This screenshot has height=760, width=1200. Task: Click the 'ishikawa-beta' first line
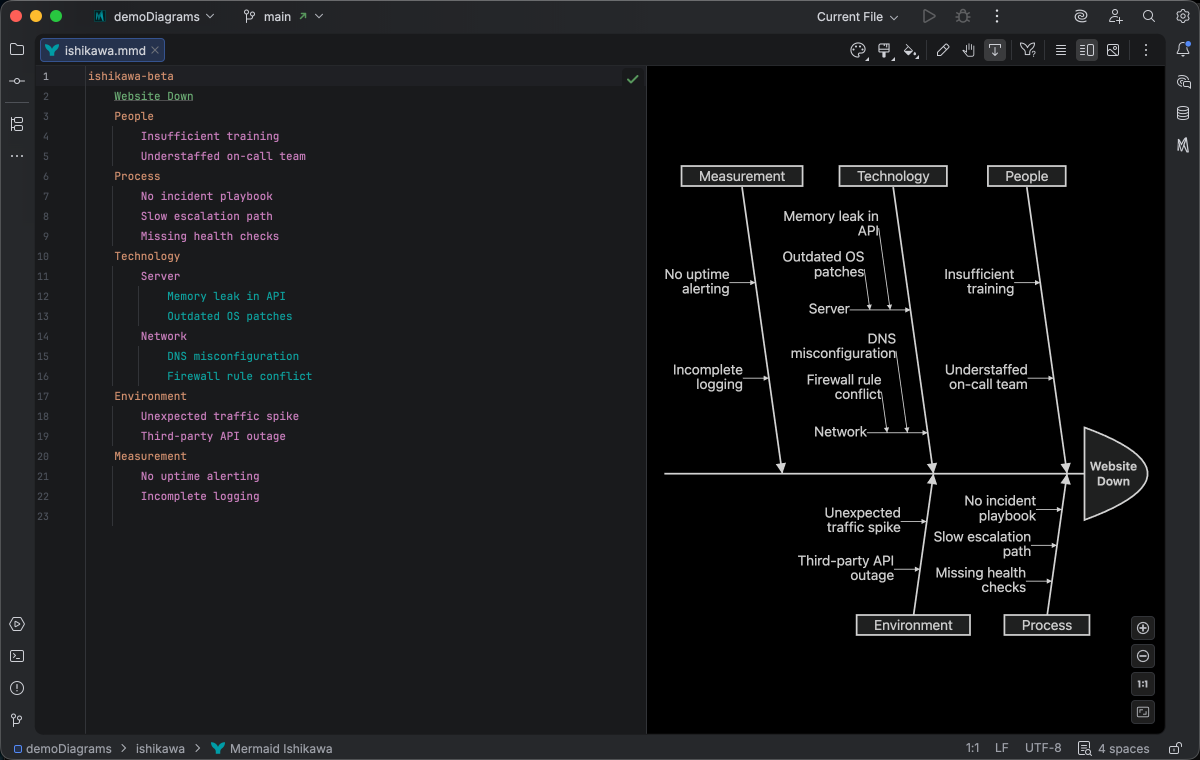pos(130,76)
